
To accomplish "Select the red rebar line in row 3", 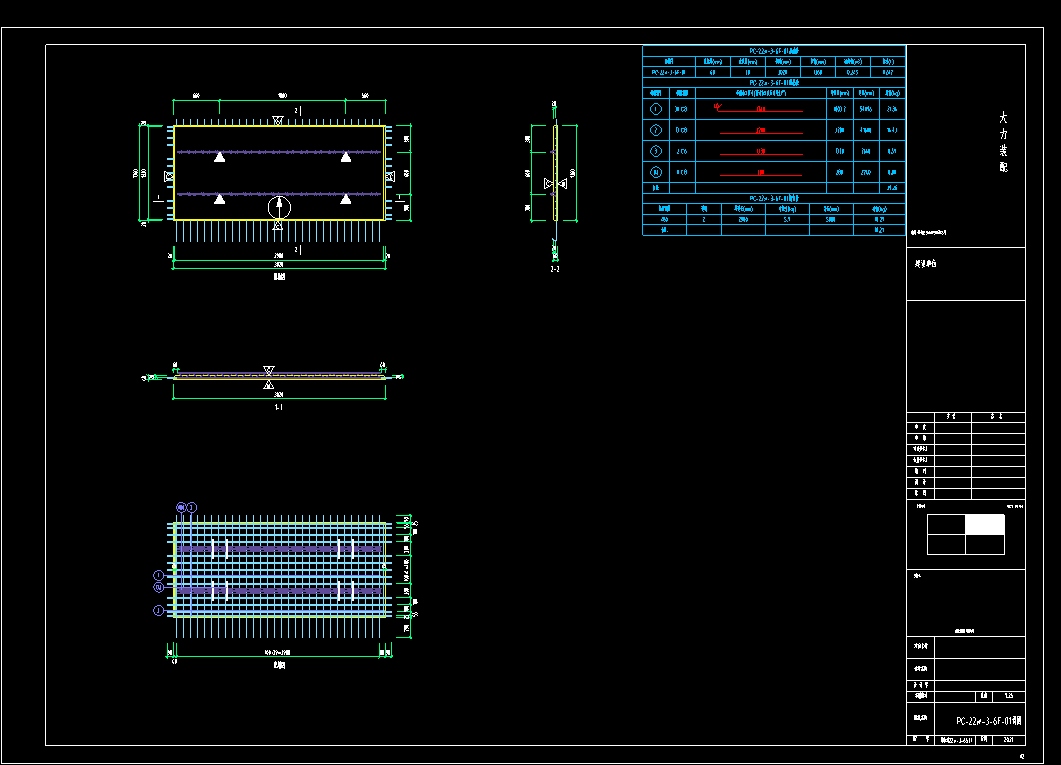I will pyautogui.click(x=761, y=154).
